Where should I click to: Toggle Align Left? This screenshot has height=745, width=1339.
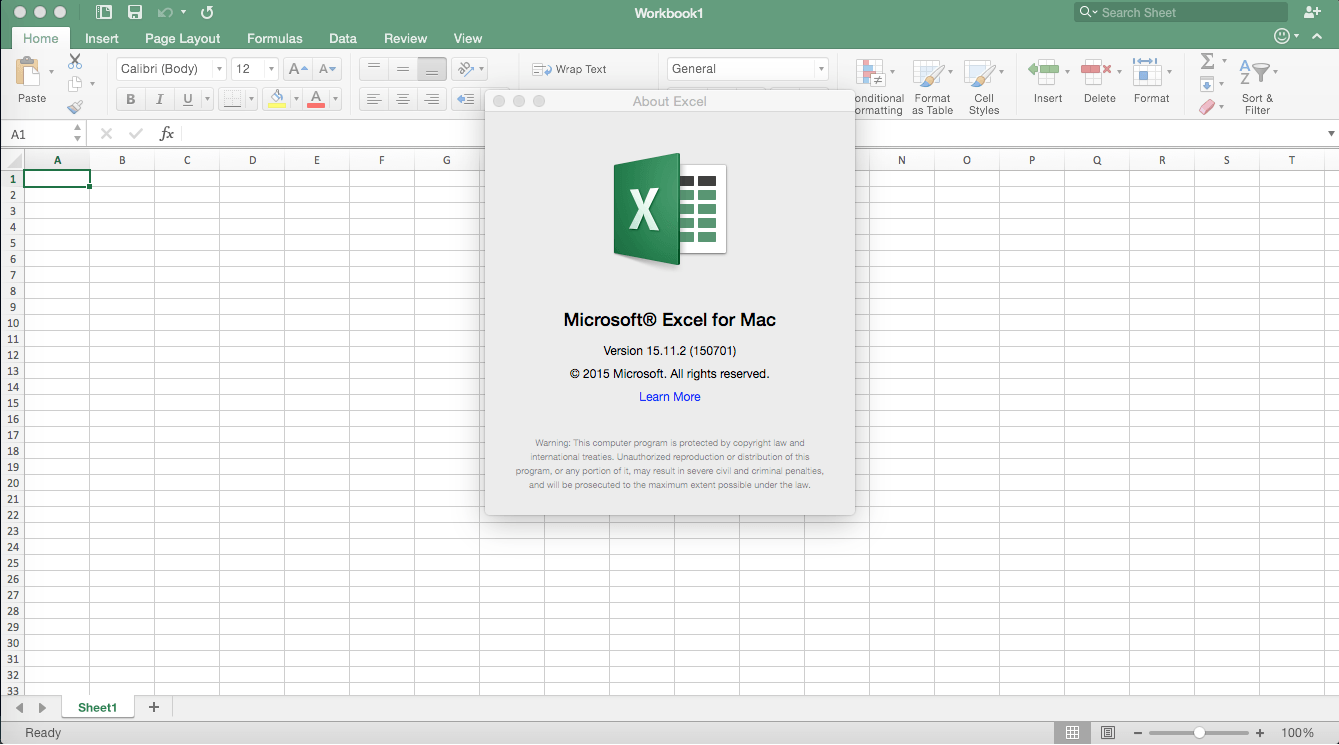(x=374, y=99)
